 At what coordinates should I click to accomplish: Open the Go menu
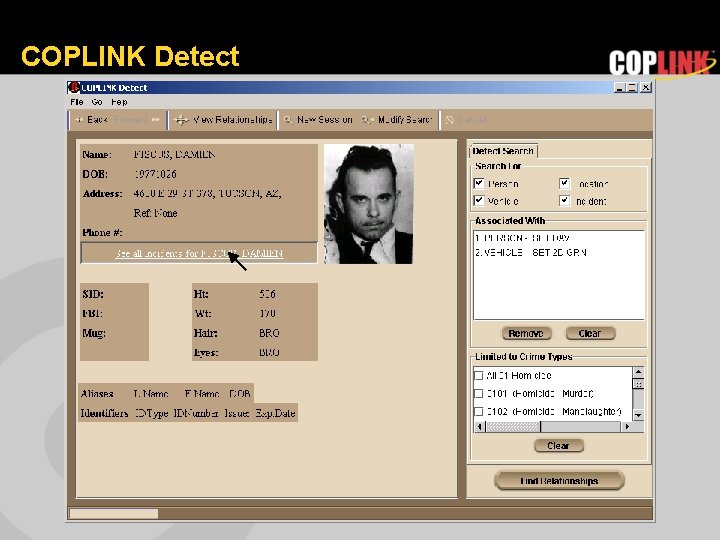click(x=96, y=102)
